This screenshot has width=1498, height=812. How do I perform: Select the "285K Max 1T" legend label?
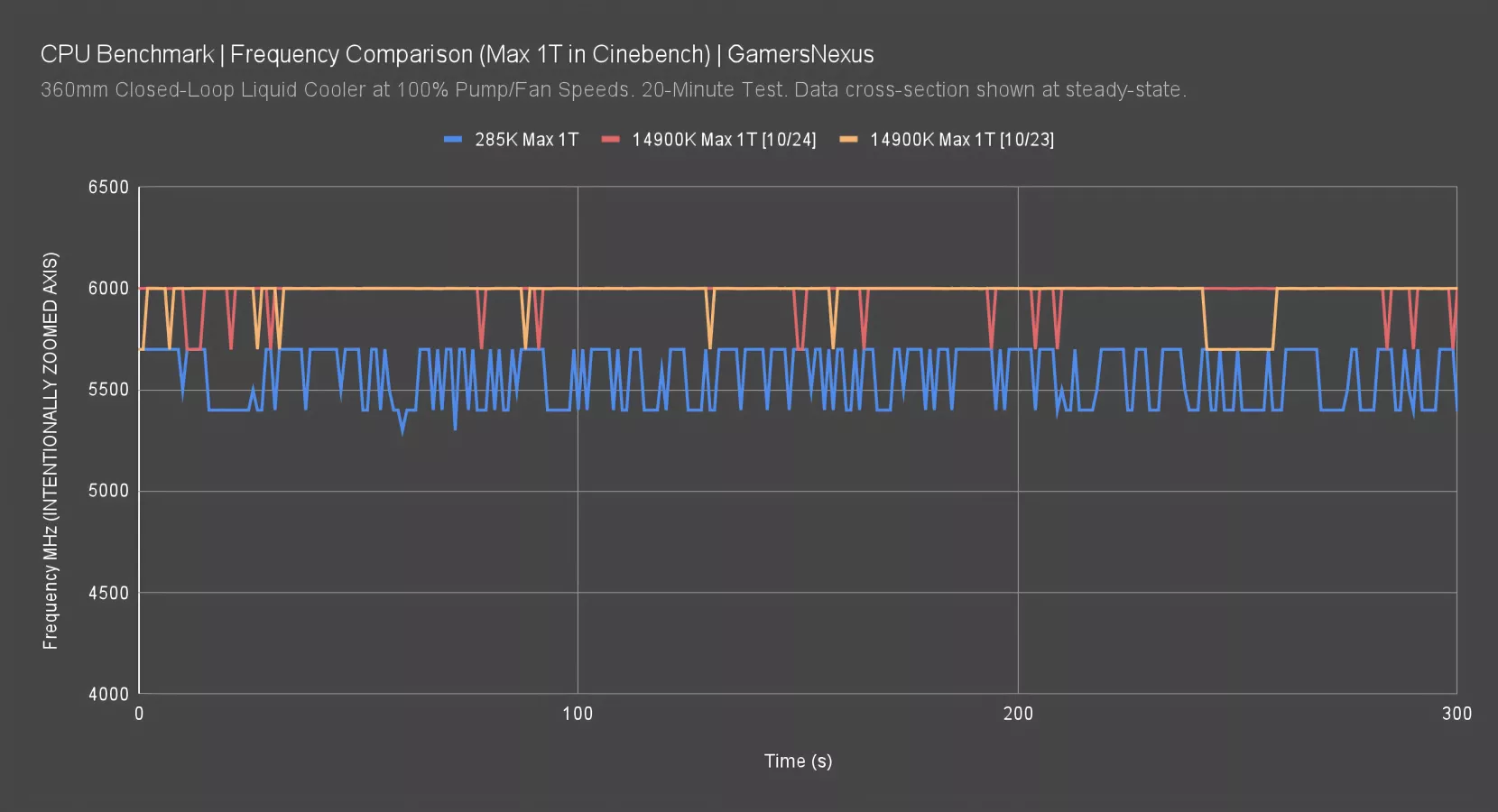[x=526, y=140]
